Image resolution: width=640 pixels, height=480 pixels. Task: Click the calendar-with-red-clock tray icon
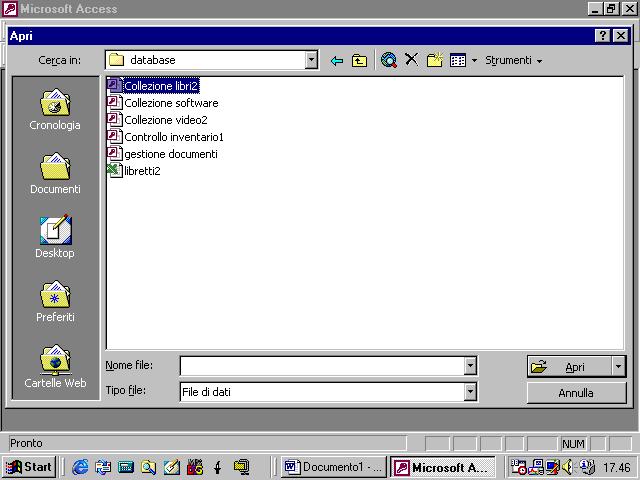point(519,467)
